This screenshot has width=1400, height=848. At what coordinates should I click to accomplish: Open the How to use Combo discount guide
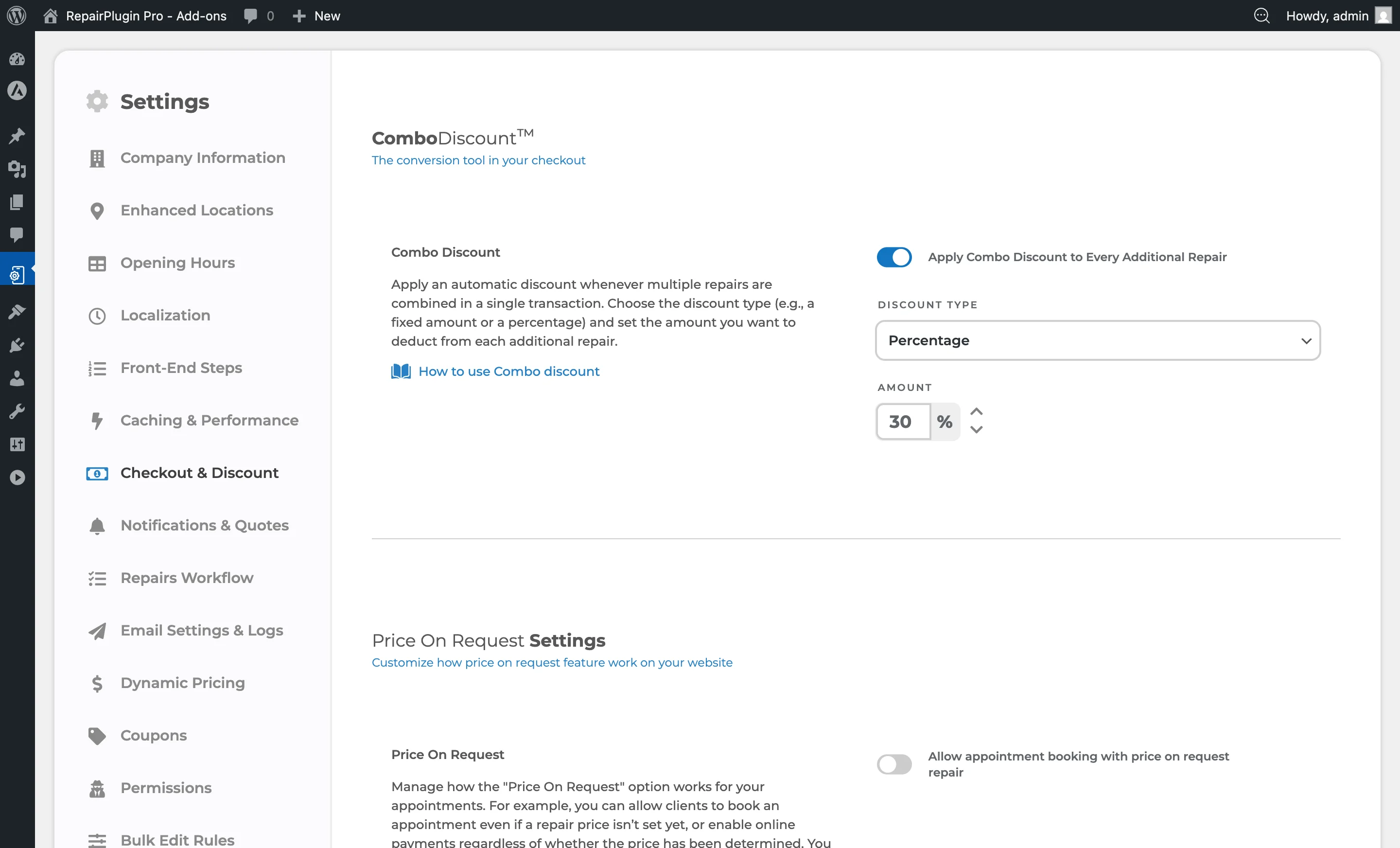508,371
